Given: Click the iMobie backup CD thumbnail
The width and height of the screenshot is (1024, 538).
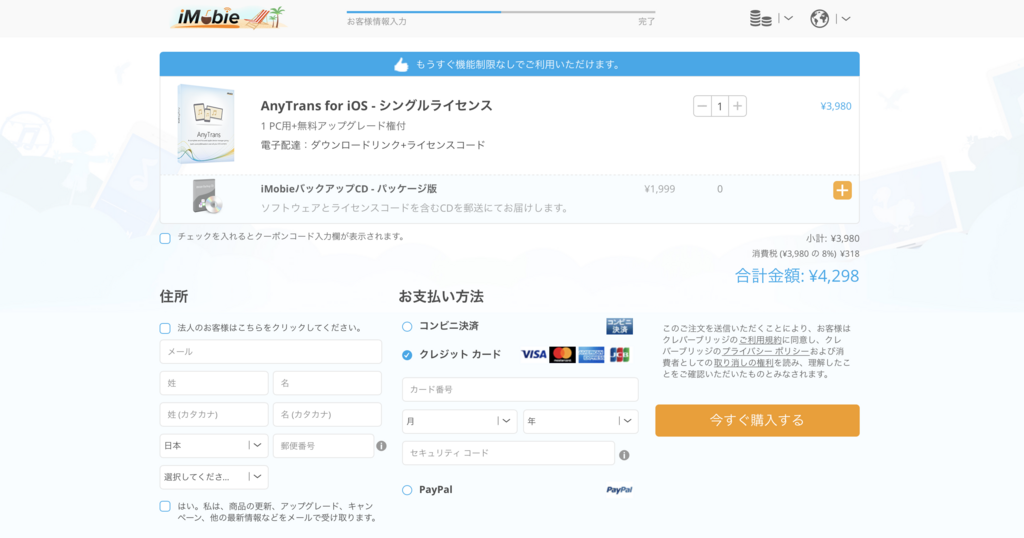Looking at the screenshot, I should click(x=208, y=197).
